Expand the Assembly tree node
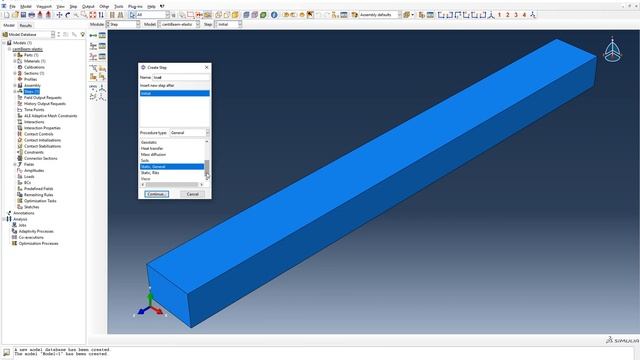Viewport: 640px width, 360px height. coord(15,86)
